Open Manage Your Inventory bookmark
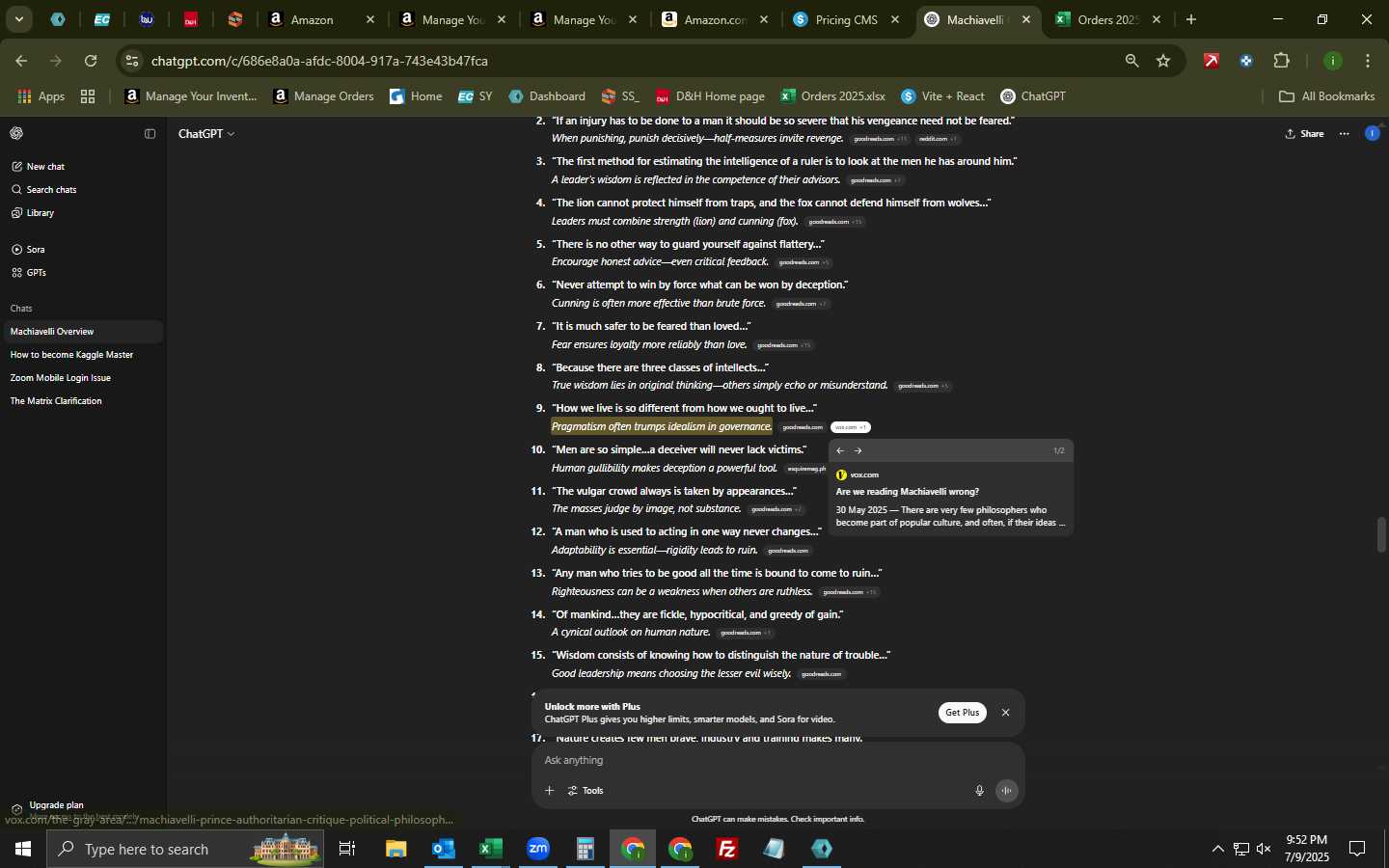Image resolution: width=1389 pixels, height=868 pixels. pos(191,96)
